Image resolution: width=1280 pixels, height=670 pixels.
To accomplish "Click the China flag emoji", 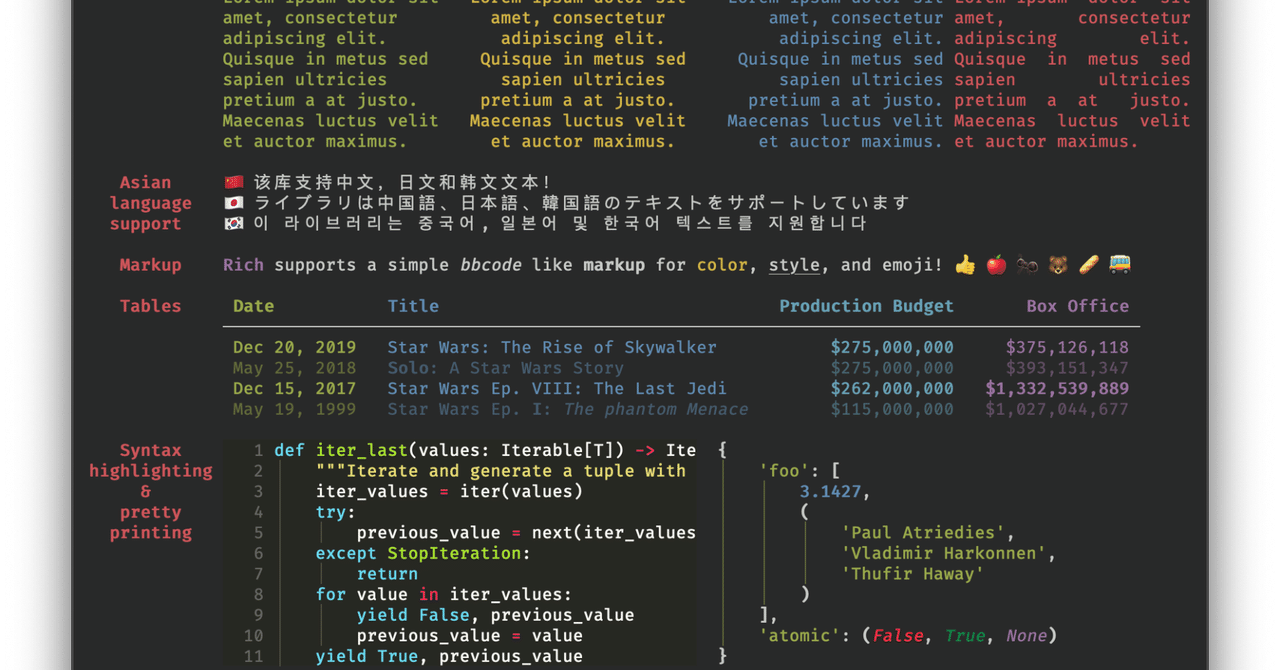I will [x=232, y=182].
